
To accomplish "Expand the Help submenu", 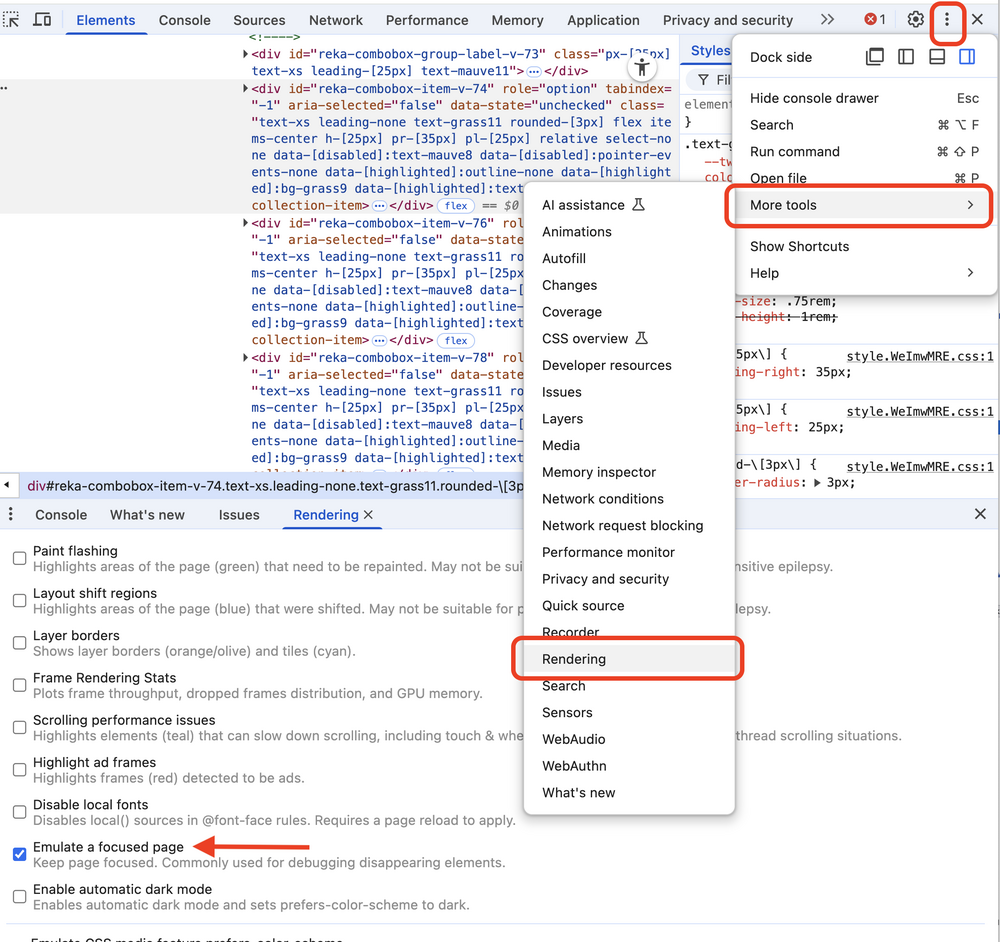I will 860,273.
